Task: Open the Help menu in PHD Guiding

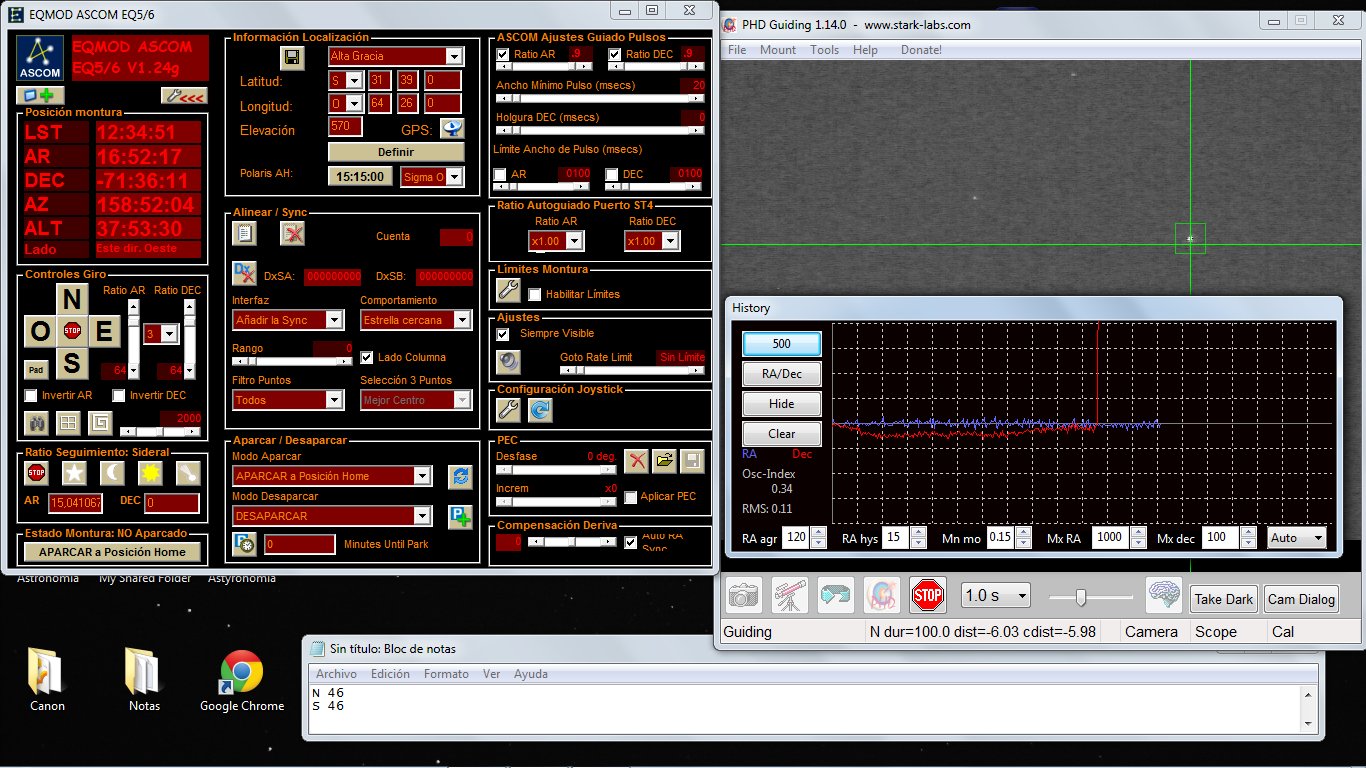Action: [x=865, y=50]
